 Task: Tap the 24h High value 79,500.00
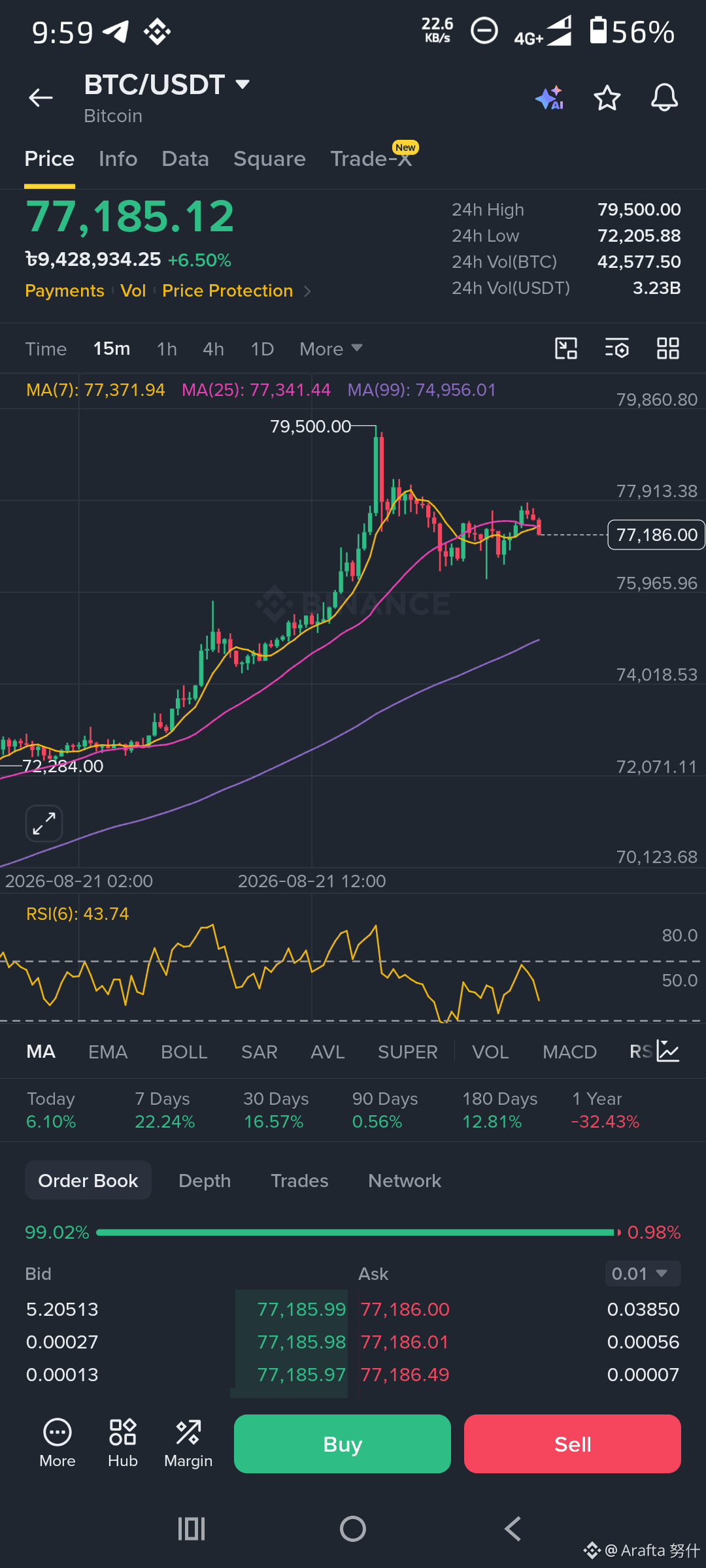(x=639, y=210)
